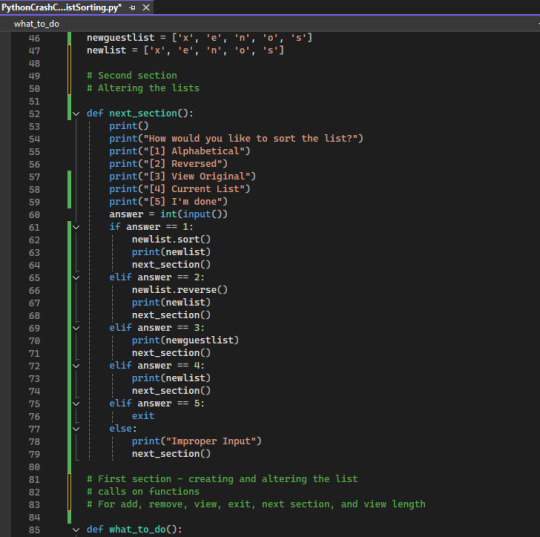
Task: Click the '# Altering the lists' comment
Action: (x=143, y=88)
